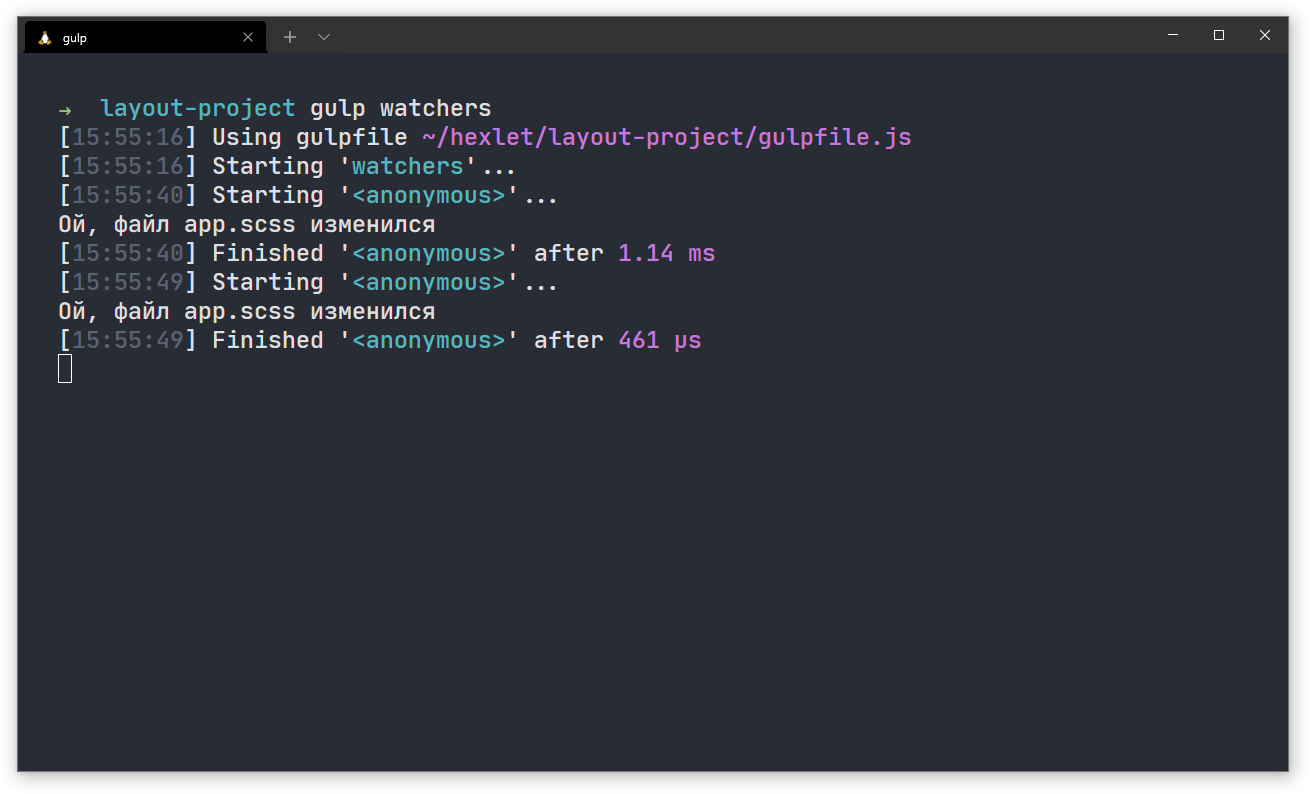
Task: Click the 'watchers' task name in quotes
Action: click(408, 166)
